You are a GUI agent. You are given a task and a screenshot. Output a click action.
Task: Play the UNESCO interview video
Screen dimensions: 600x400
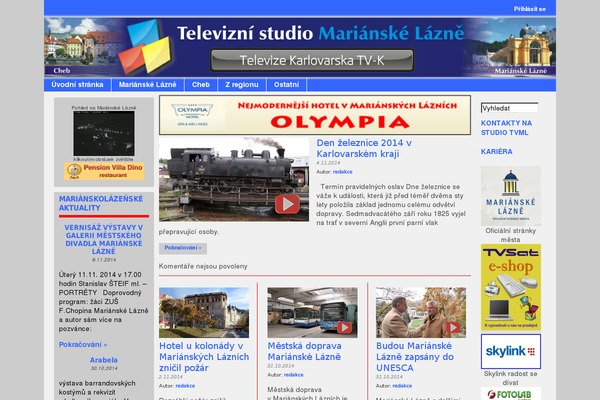(x=453, y=327)
